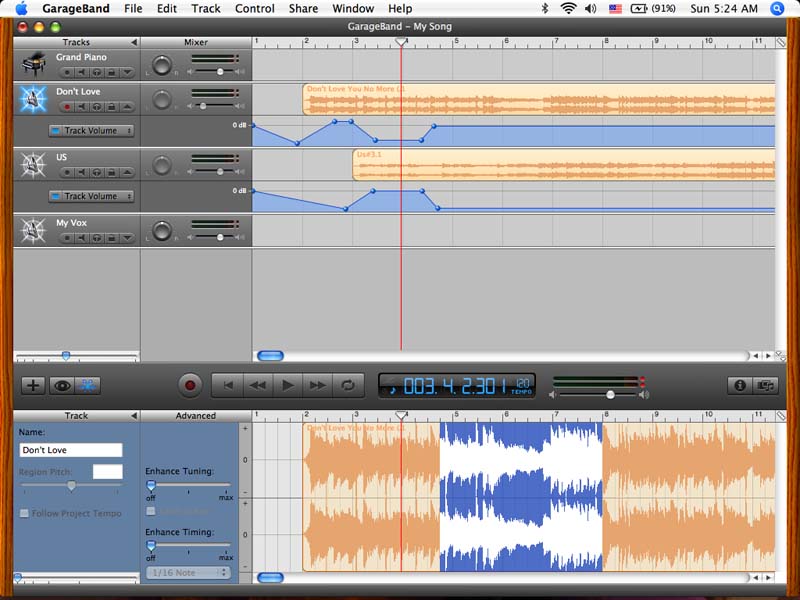Screen dimensions: 800x600
Task: Mute the My Vox track
Action: pos(82,238)
